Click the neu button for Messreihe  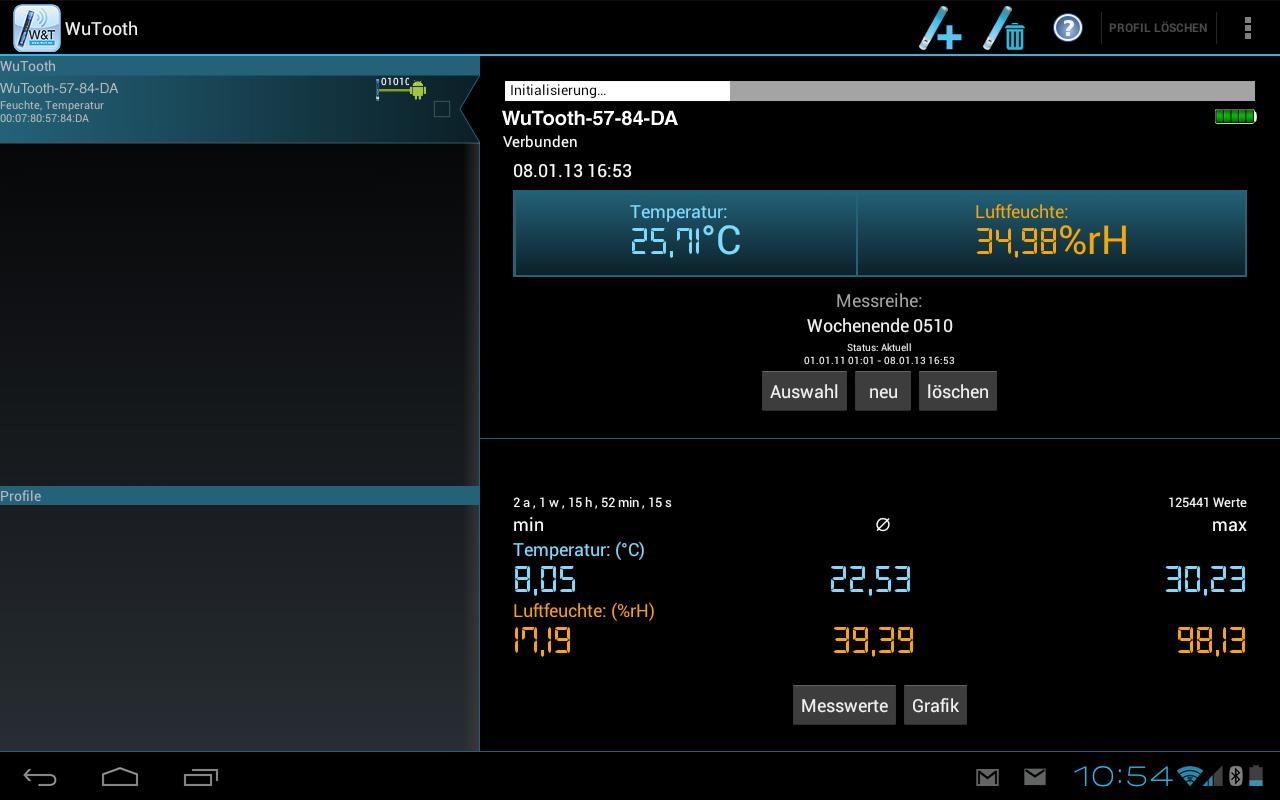click(x=883, y=391)
